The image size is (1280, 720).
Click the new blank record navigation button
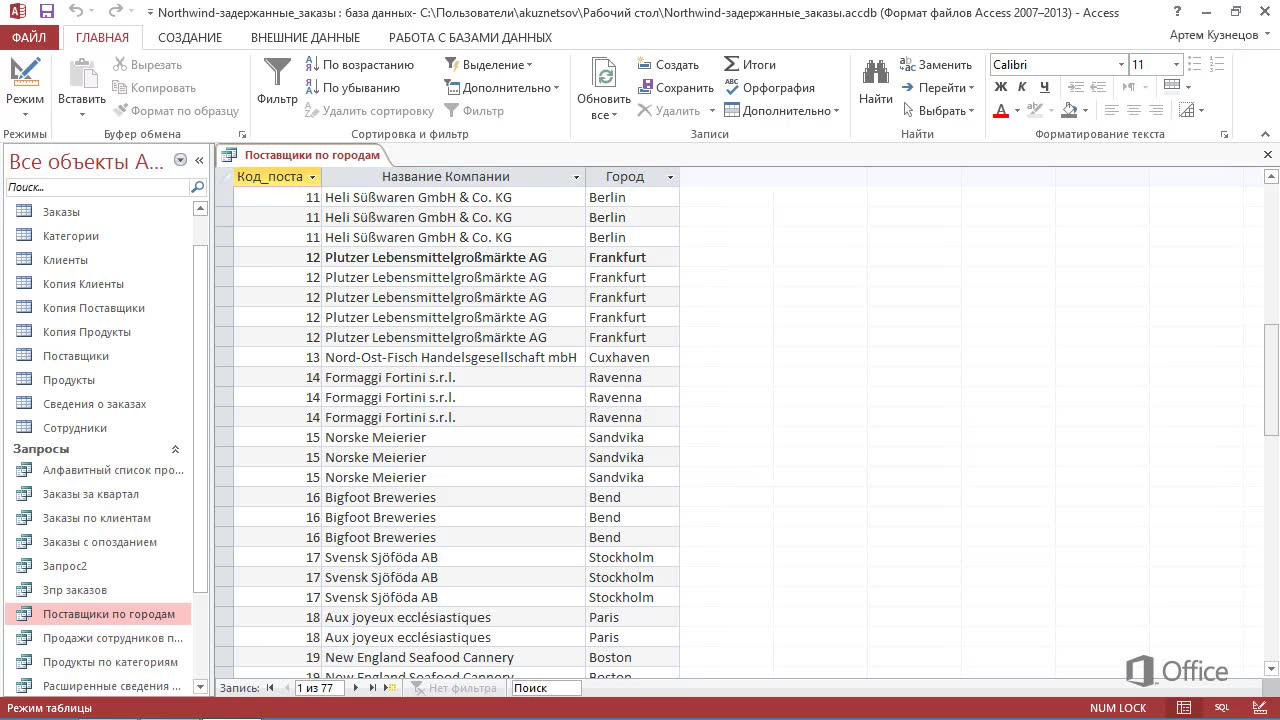pyautogui.click(x=391, y=688)
